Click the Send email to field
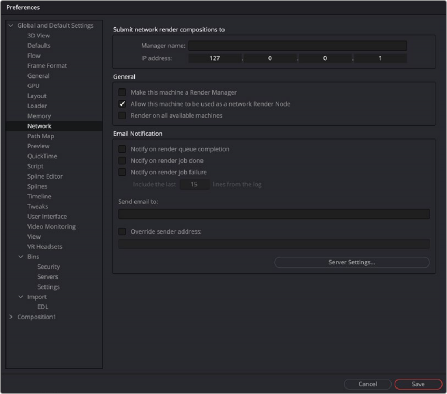The width and height of the screenshot is (447, 394). click(x=274, y=214)
